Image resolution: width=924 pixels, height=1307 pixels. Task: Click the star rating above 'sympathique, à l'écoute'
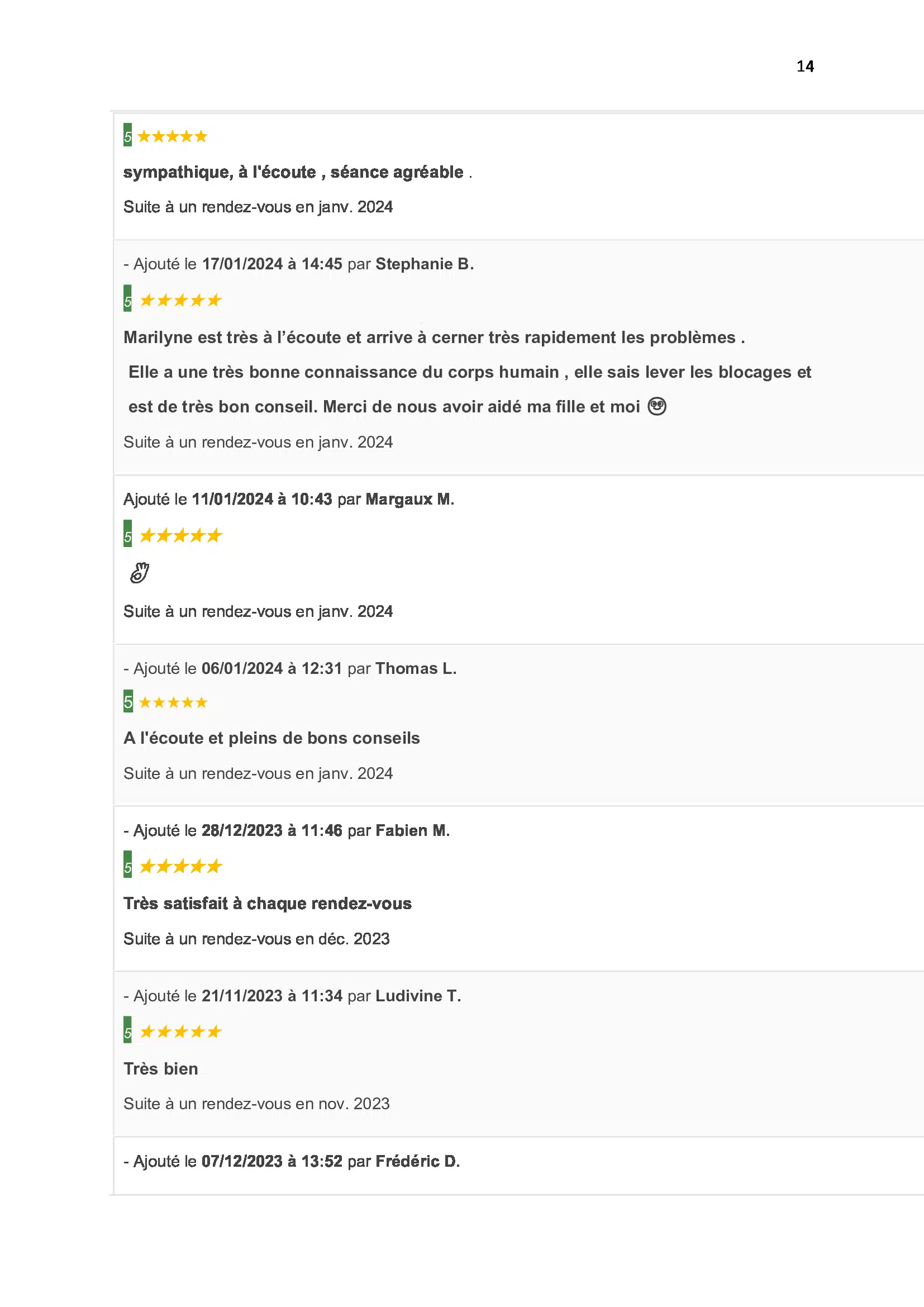172,136
